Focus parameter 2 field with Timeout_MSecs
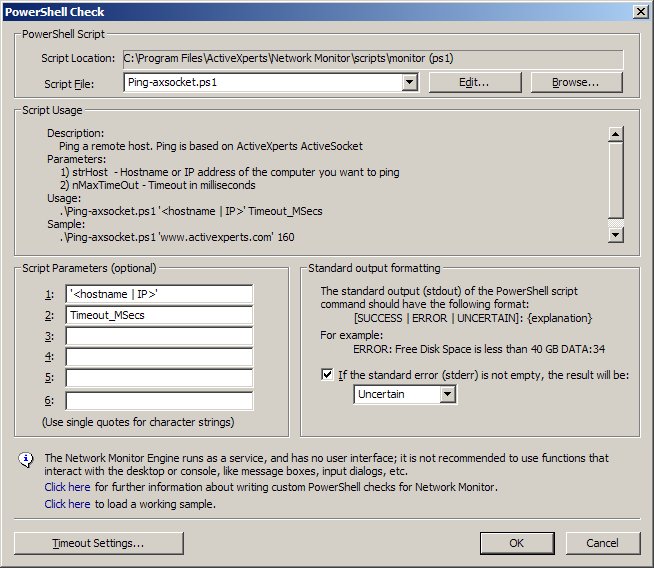This screenshot has height=568, width=654. 159,315
